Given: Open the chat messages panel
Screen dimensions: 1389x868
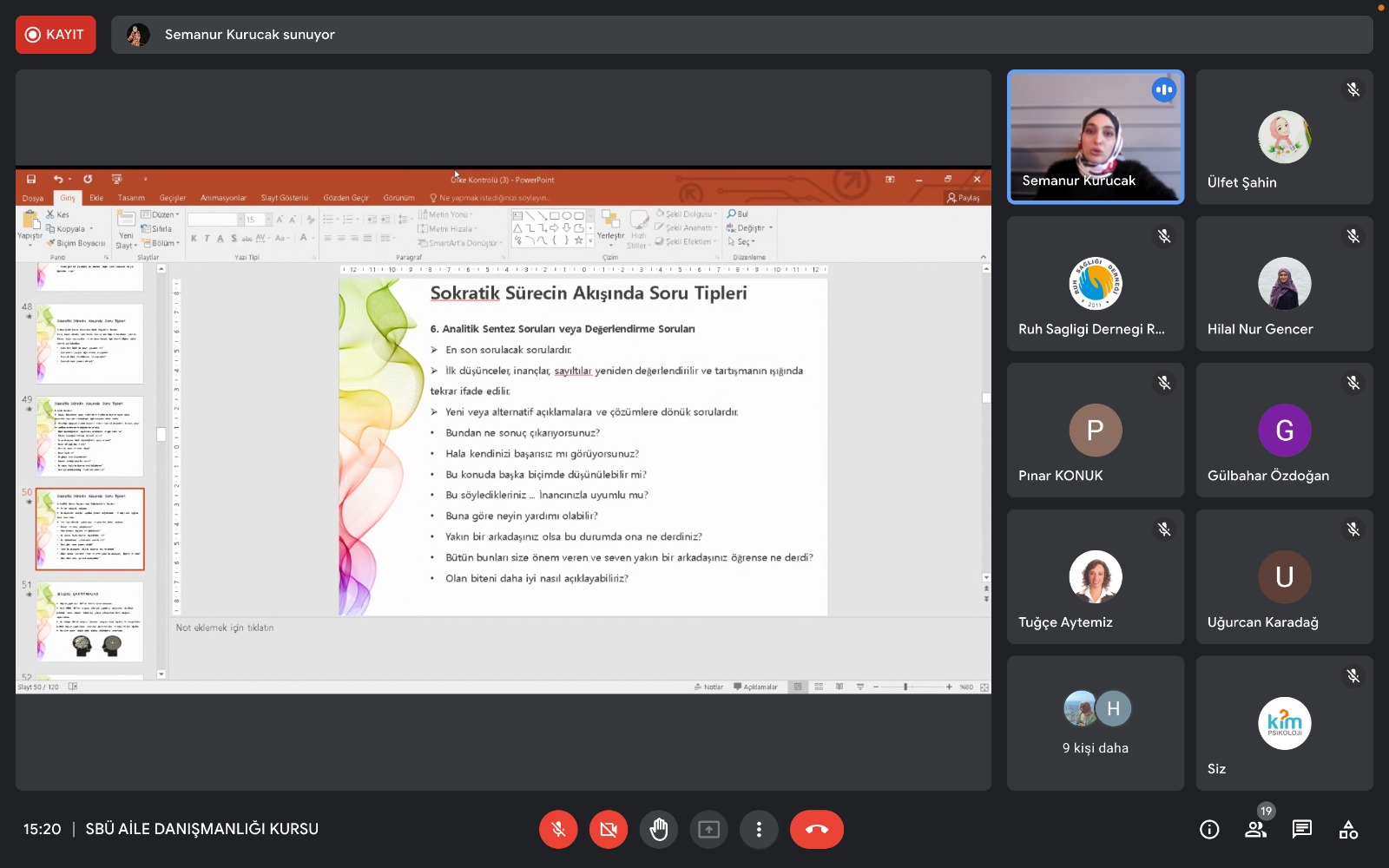Looking at the screenshot, I should pyautogui.click(x=1301, y=830).
